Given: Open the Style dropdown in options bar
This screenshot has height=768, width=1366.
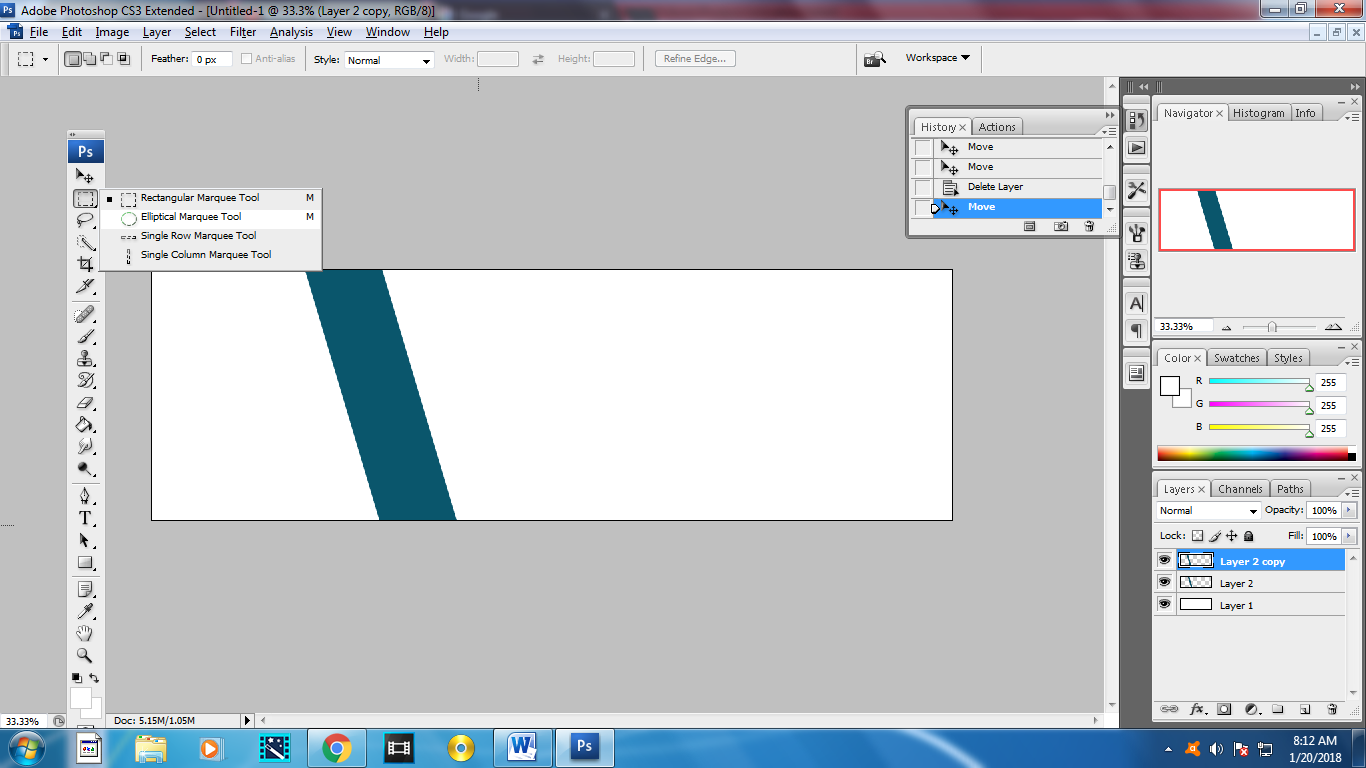Looking at the screenshot, I should (x=389, y=60).
